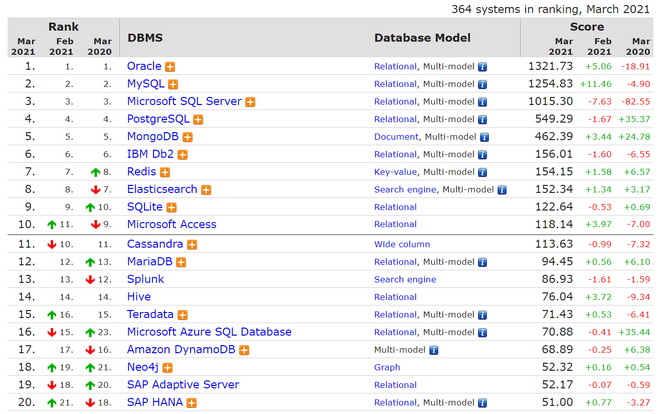This screenshot has width=660, height=414.
Task: Open the Hive database link
Action: pyautogui.click(x=139, y=297)
